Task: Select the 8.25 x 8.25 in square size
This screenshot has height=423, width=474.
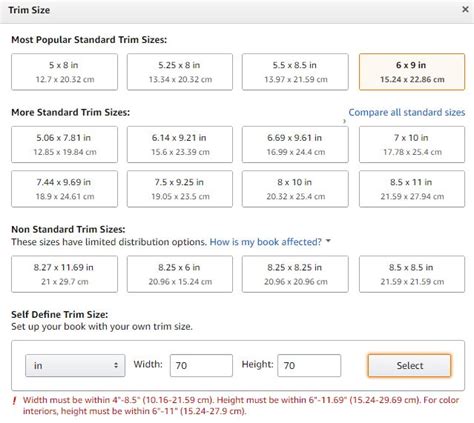Action: pyautogui.click(x=295, y=274)
